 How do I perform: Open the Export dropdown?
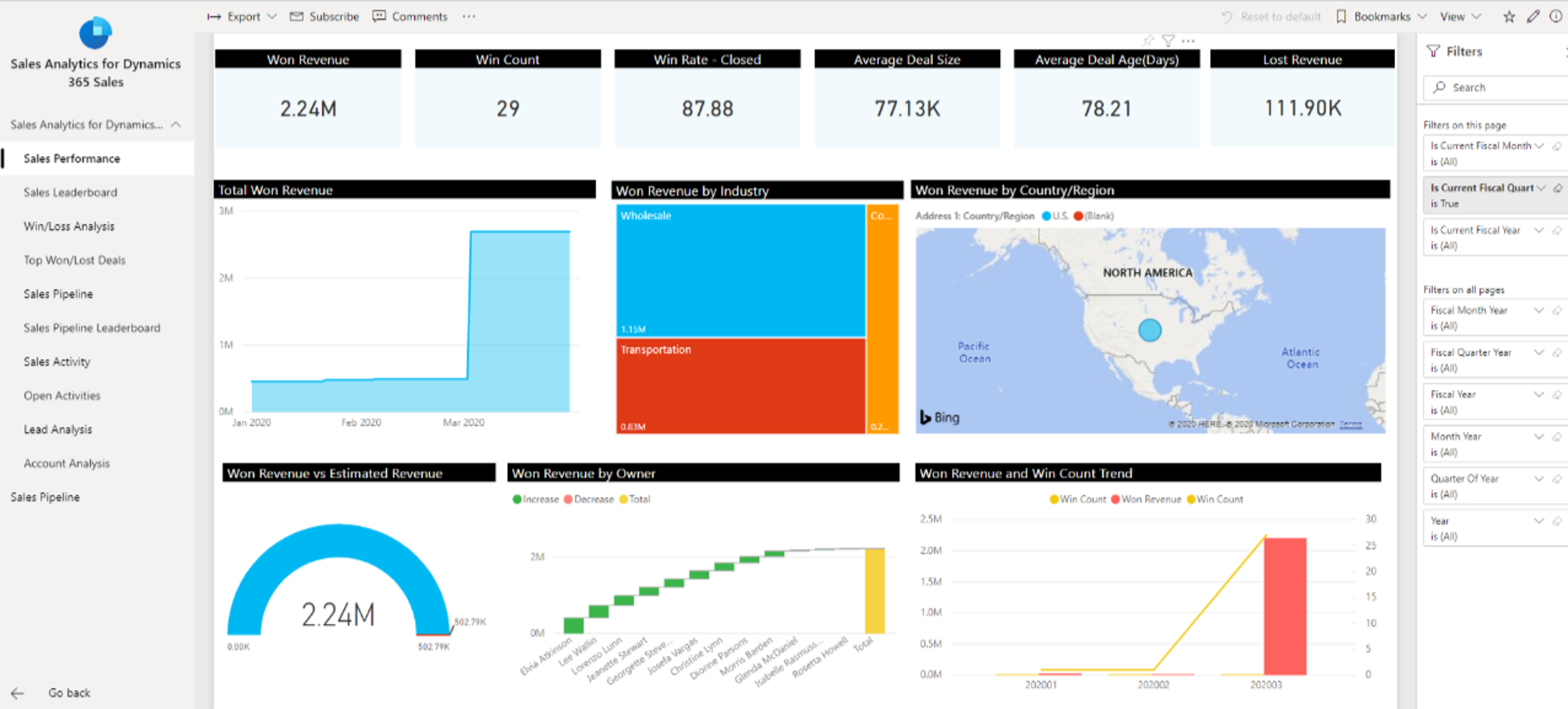point(242,16)
